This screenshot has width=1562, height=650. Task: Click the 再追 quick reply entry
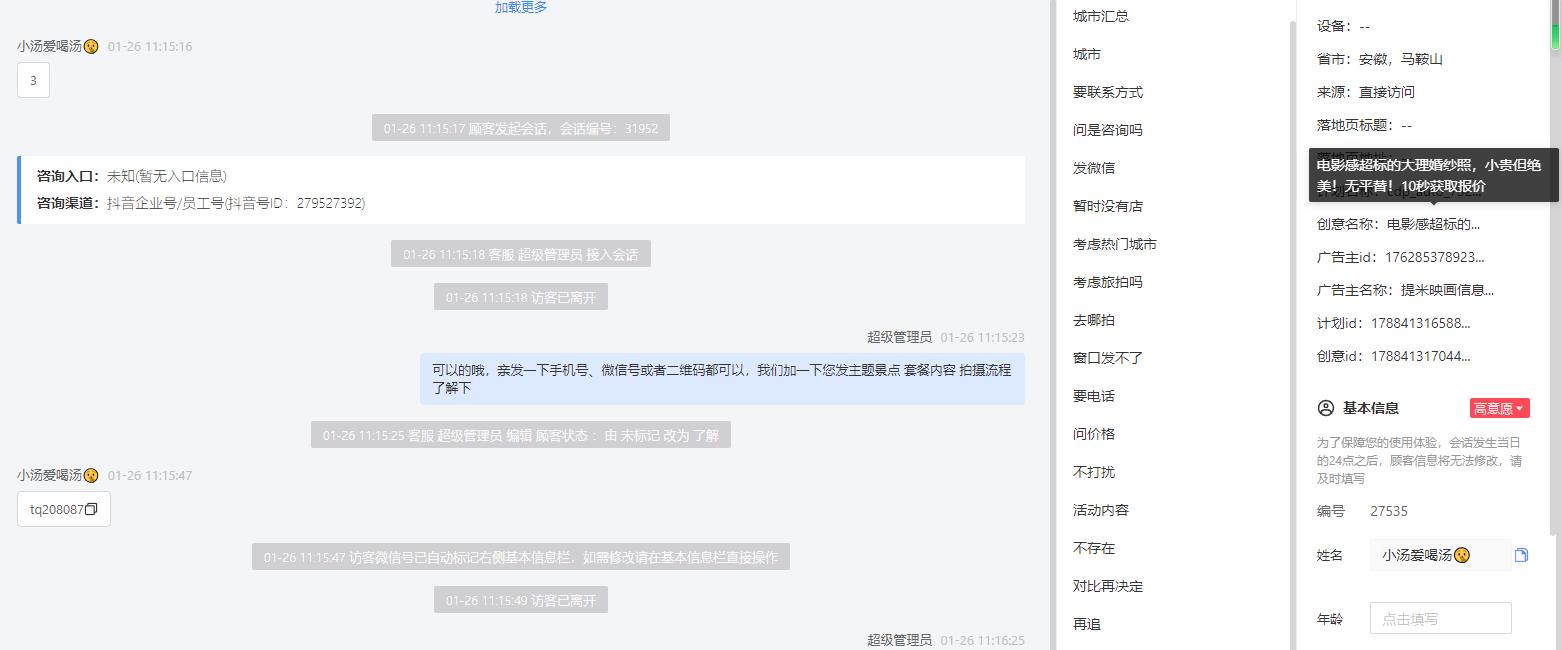pos(1087,624)
